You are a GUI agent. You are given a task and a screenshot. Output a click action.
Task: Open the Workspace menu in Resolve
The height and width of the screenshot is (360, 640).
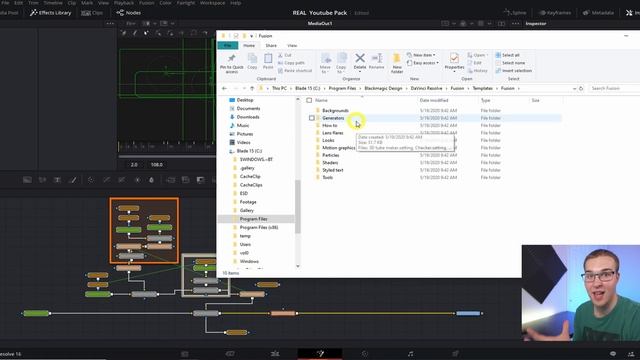[212, 3]
